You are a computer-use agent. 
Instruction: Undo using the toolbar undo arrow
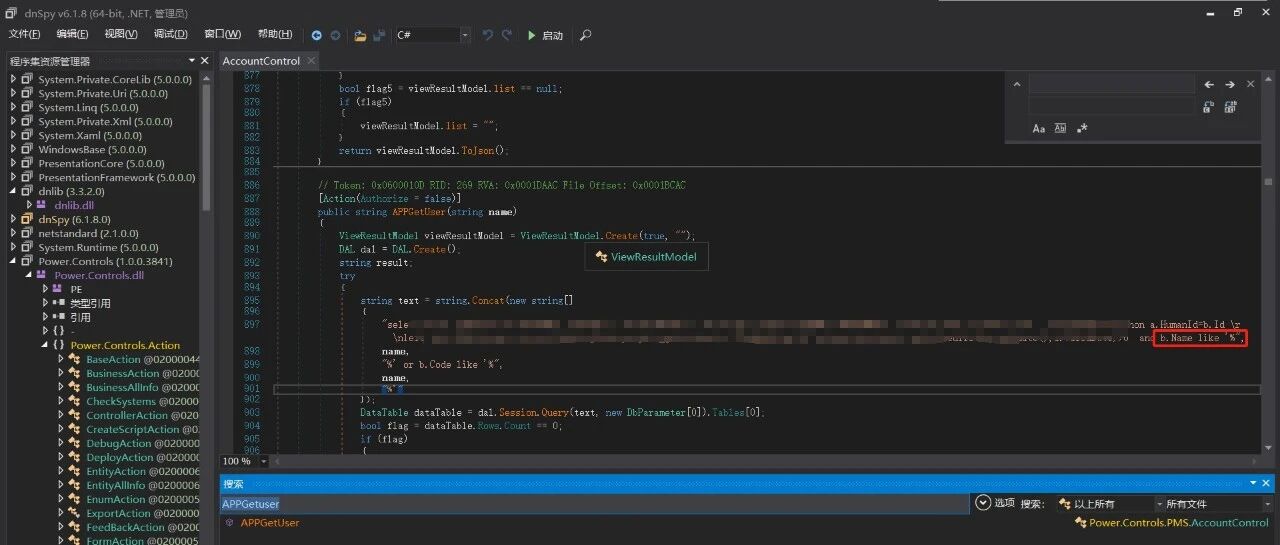coord(488,35)
